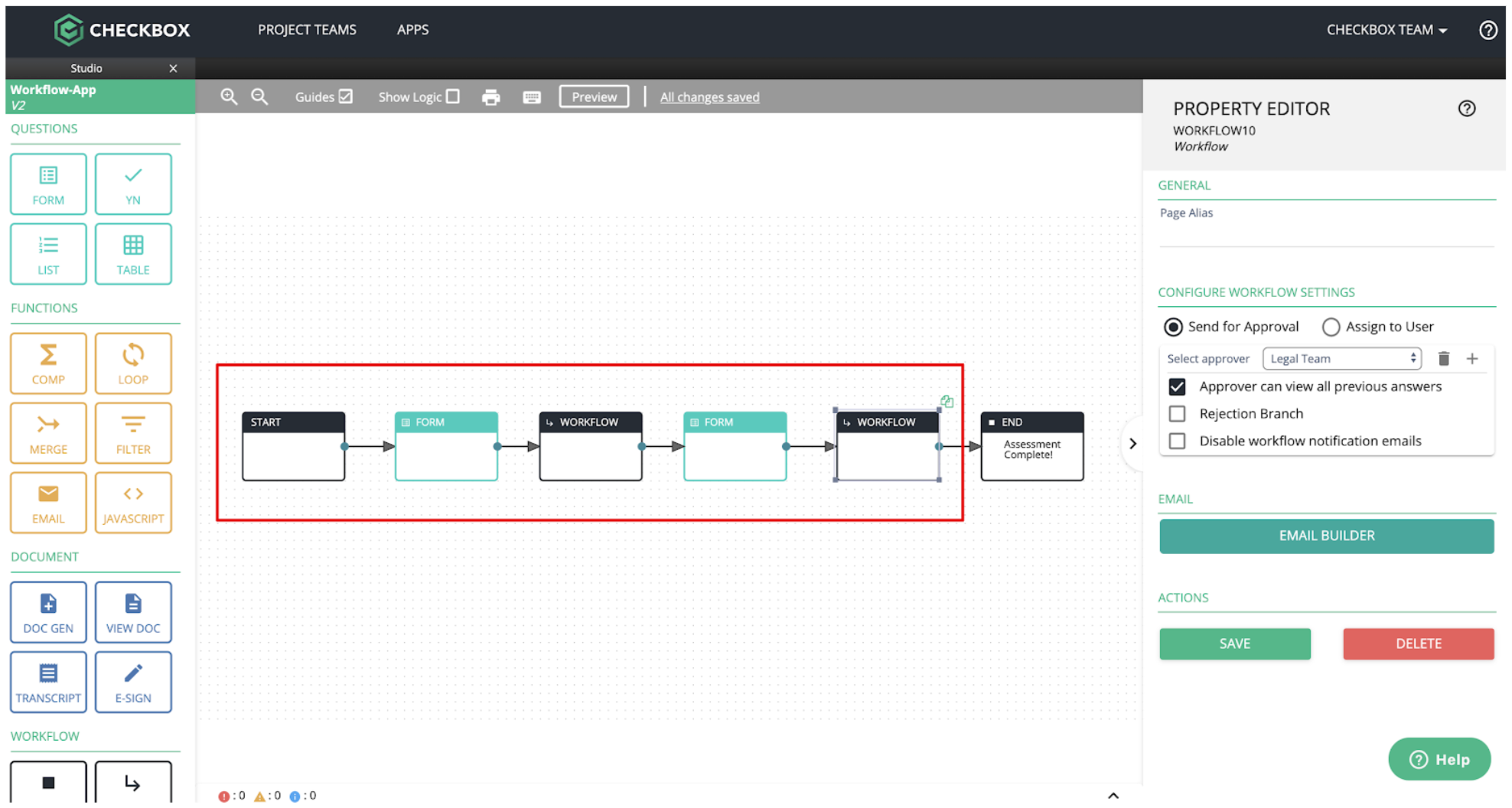Viewport: 1512px width, 808px height.
Task: Select the COMP function tile
Action: point(48,363)
